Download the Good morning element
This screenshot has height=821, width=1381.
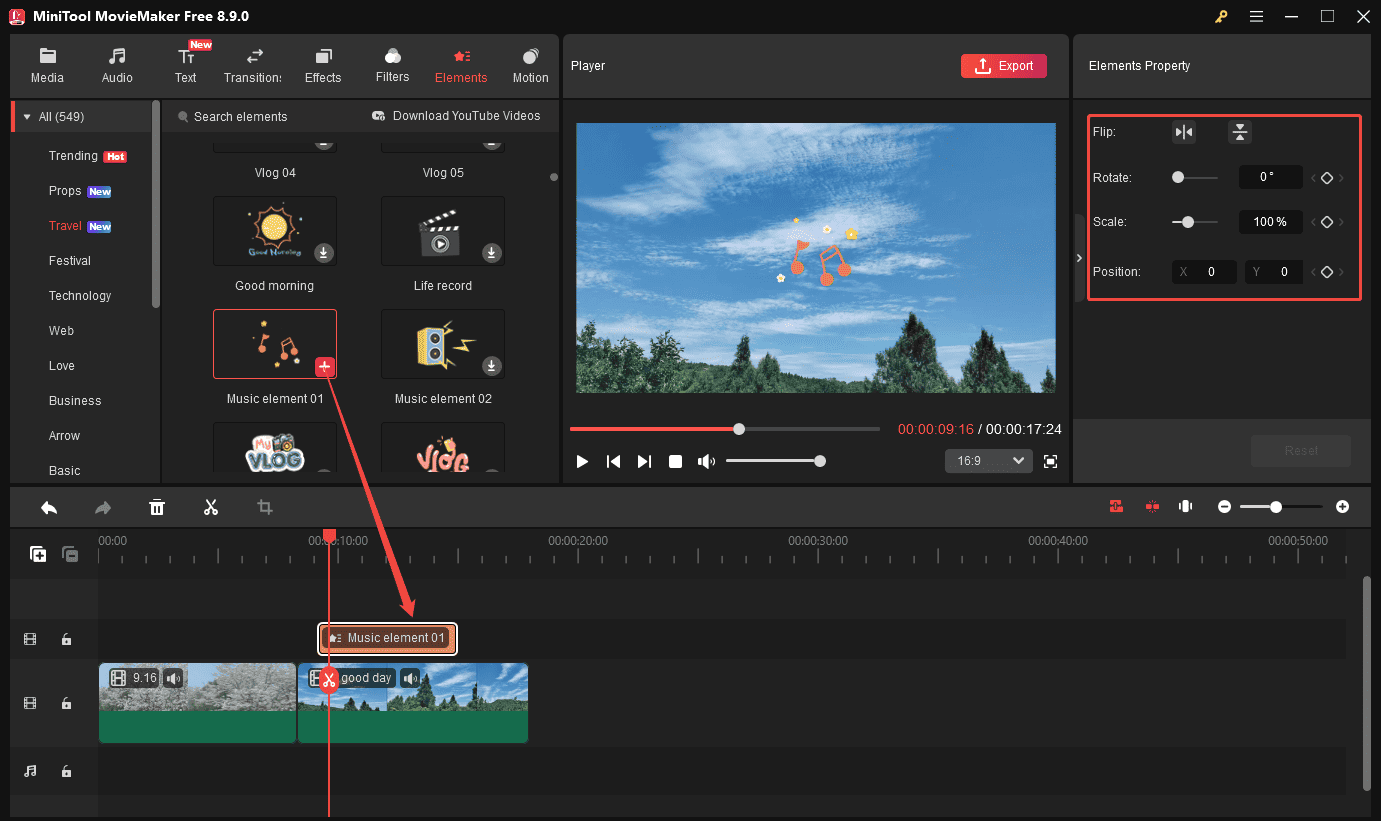coord(324,253)
